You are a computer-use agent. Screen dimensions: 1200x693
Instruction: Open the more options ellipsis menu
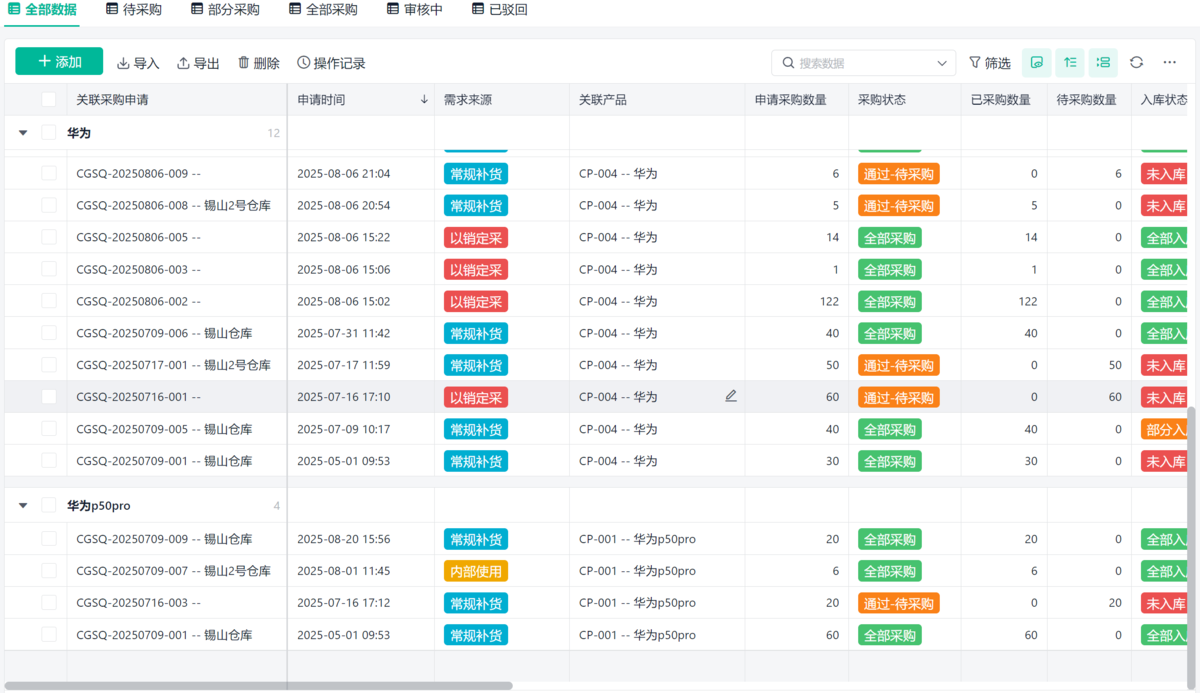1170,63
